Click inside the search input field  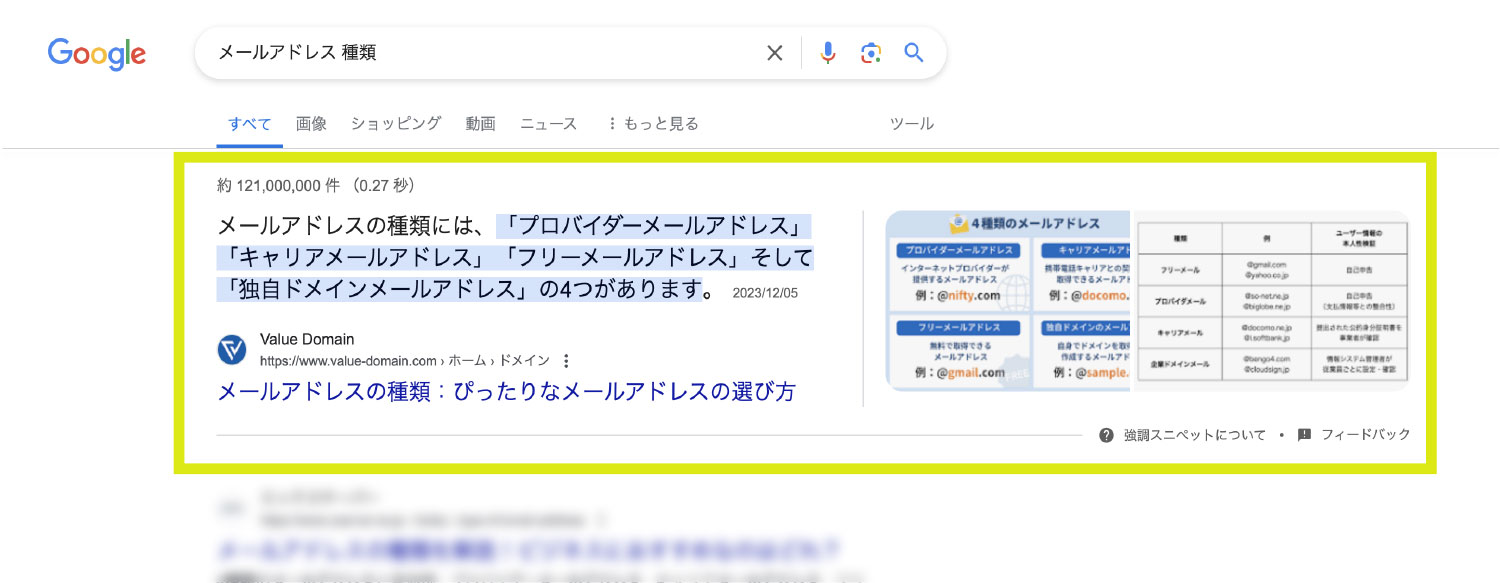click(x=480, y=53)
